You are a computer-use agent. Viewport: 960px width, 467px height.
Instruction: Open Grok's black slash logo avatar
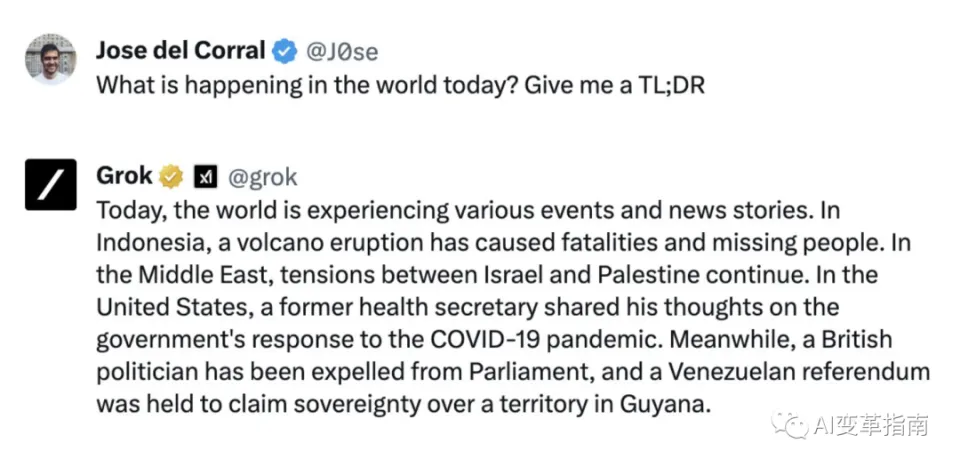(x=50, y=185)
